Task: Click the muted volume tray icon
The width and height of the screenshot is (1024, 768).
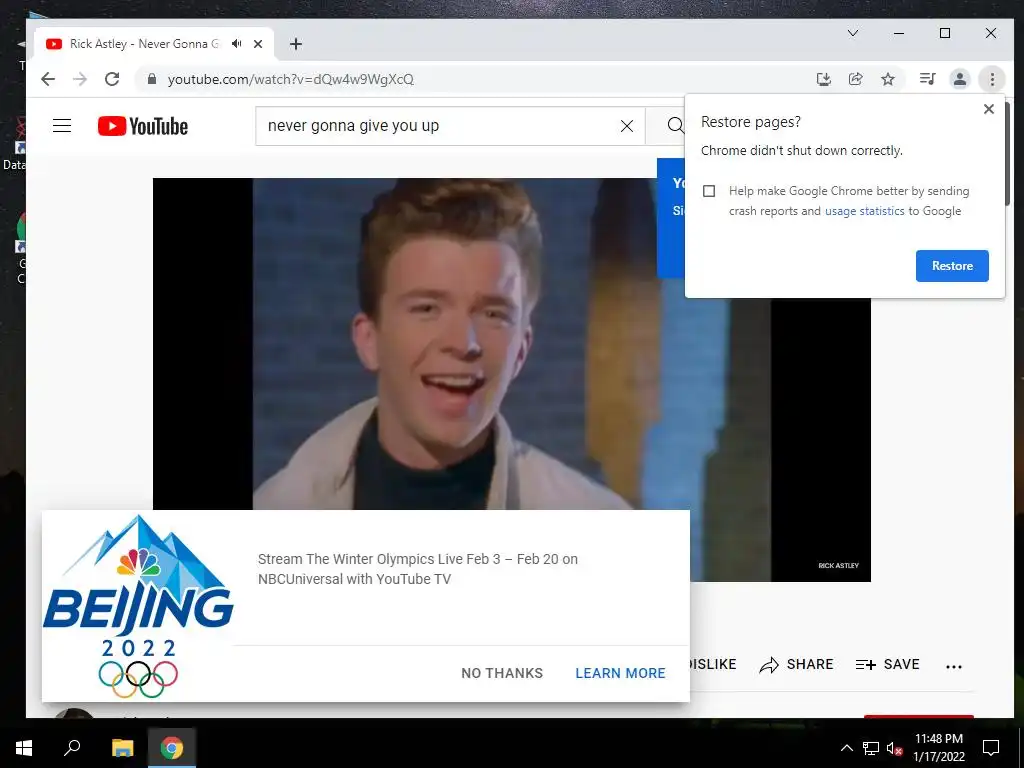Action: [x=894, y=748]
